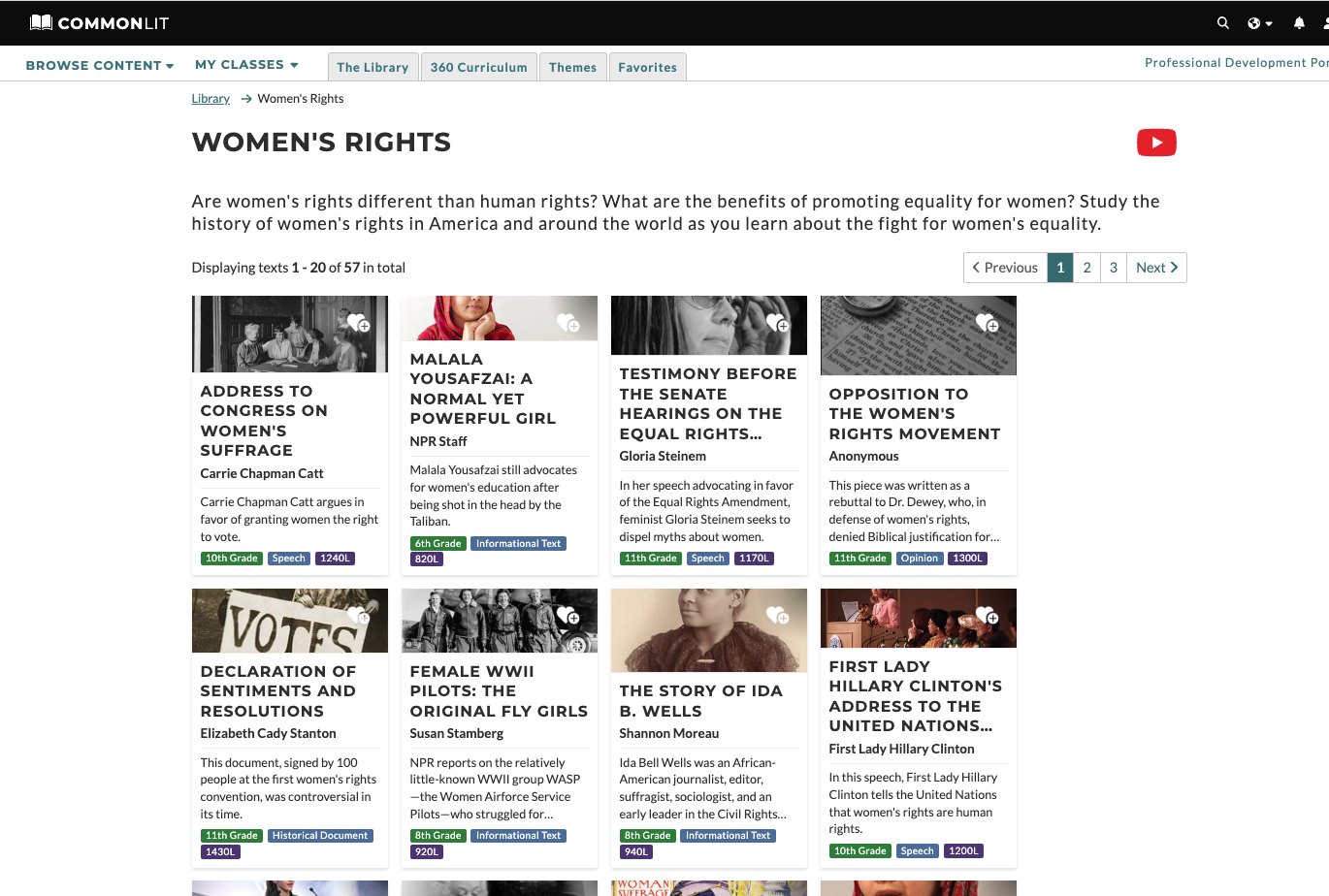Screen dimensions: 1329x896
Task: Click the CommonLit logo
Action: pyautogui.click(x=99, y=22)
